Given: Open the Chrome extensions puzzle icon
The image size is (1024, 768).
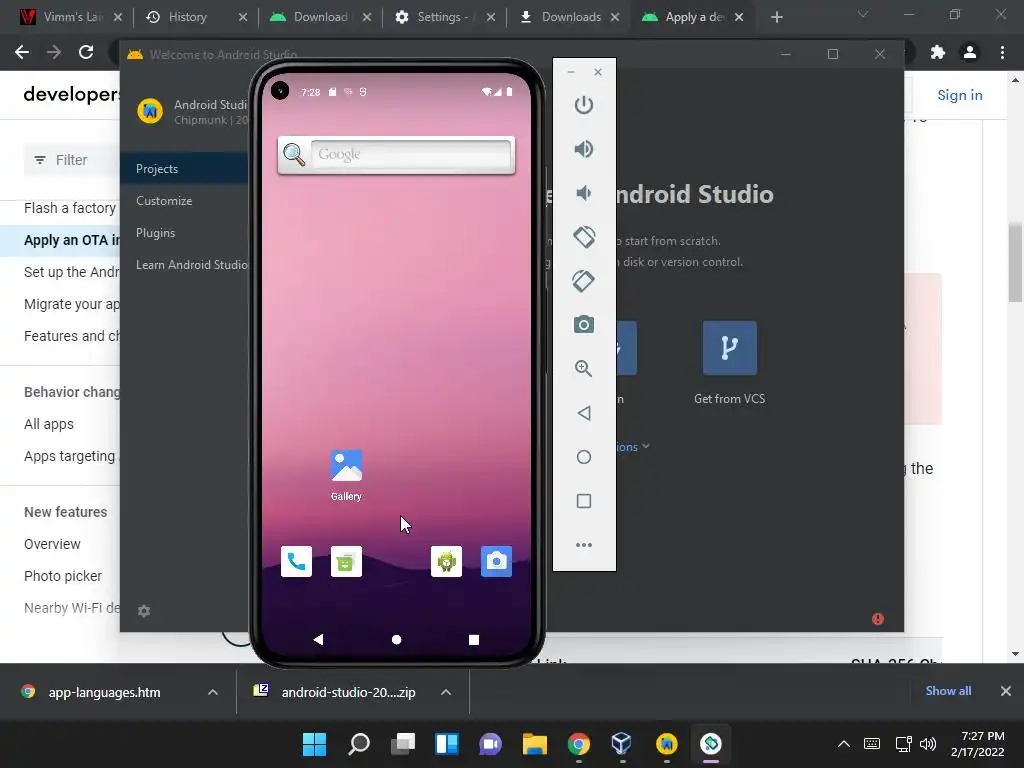Looking at the screenshot, I should (938, 52).
